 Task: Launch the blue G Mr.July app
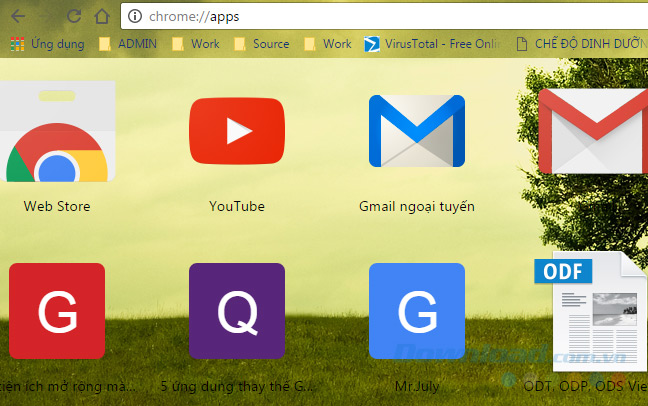point(416,311)
